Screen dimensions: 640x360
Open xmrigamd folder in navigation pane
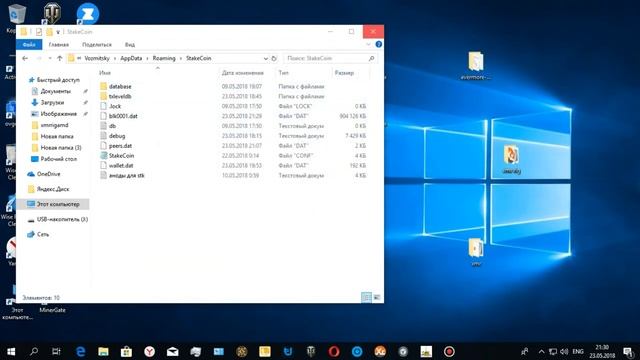pyautogui.click(x=54, y=125)
